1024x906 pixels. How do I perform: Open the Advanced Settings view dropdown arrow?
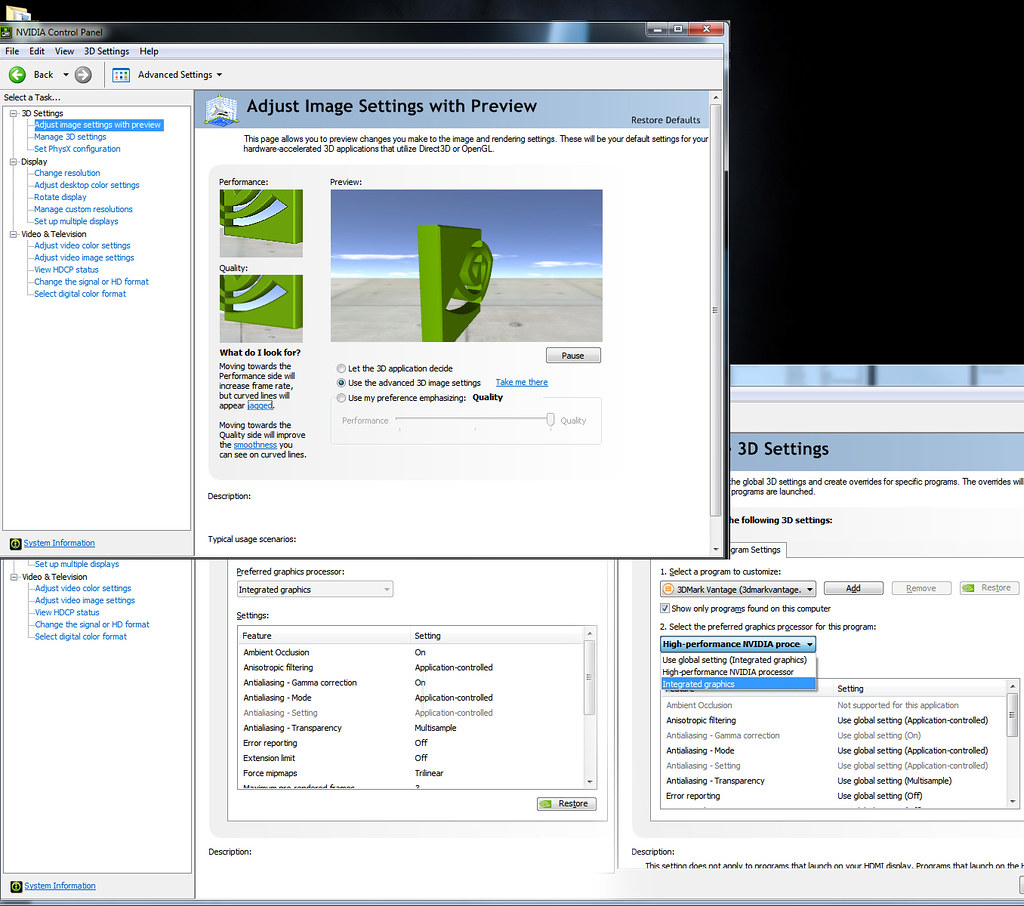coord(219,75)
